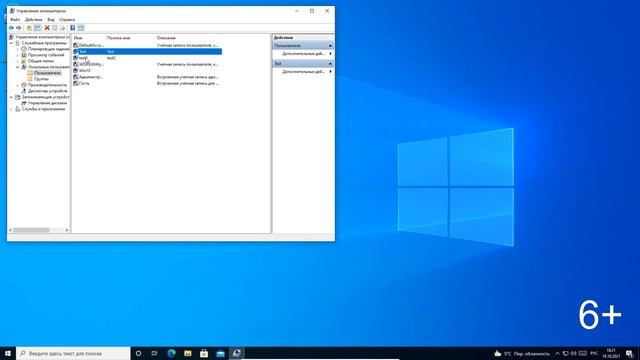Select the Win10 user row
Image resolution: width=640 pixels, height=360 pixels.
pos(147,71)
